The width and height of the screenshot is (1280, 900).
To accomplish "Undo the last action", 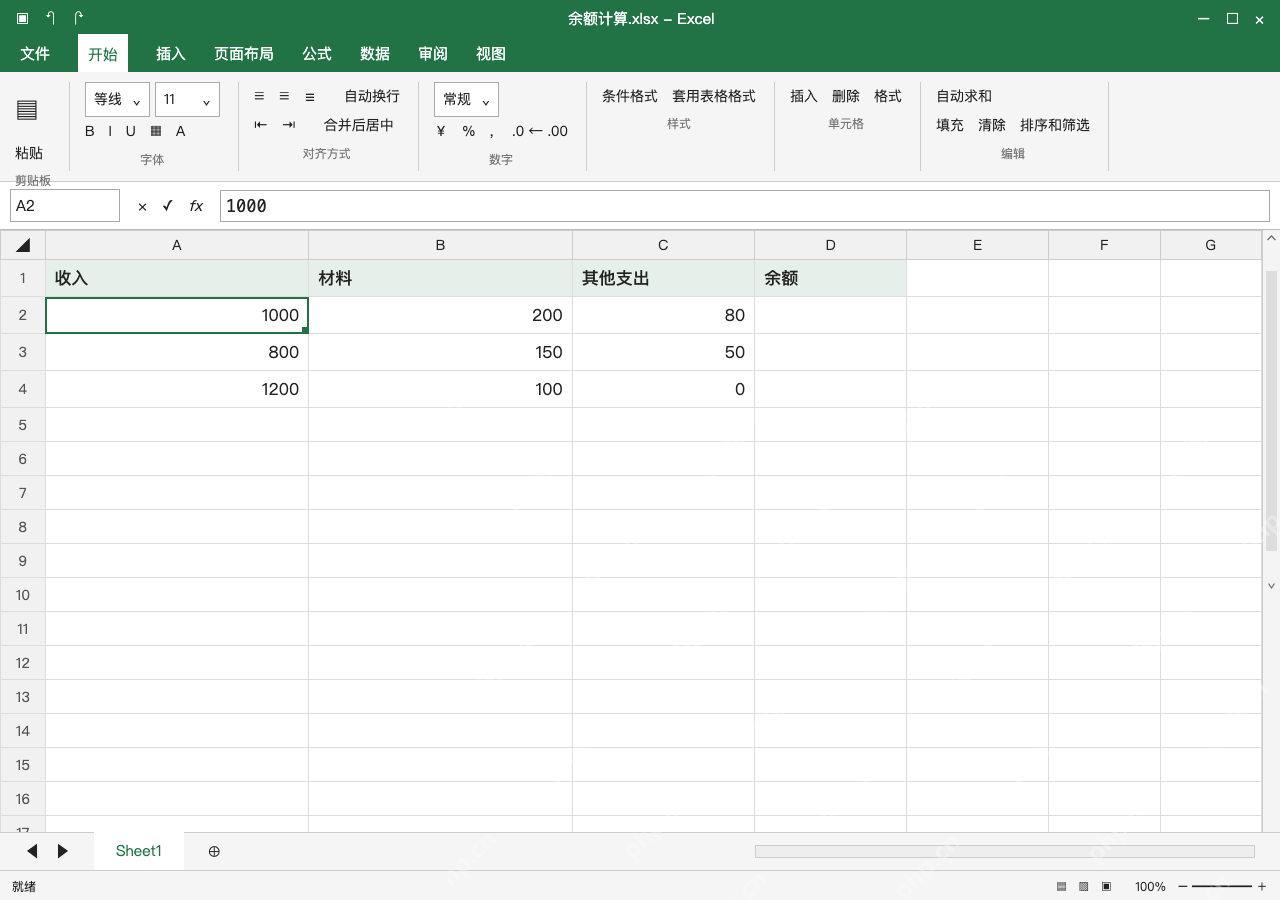I will coord(51,18).
